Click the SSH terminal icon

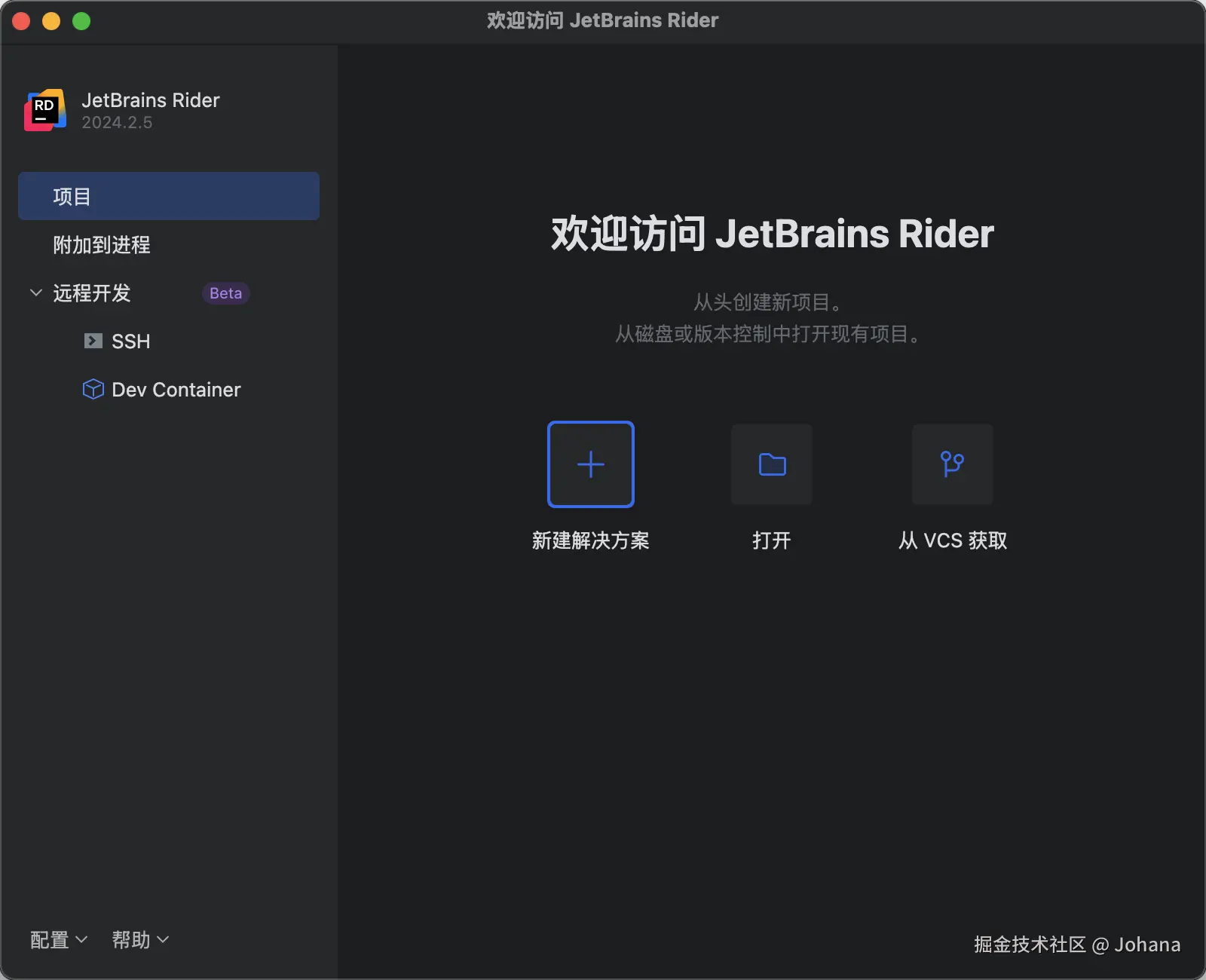click(x=93, y=341)
